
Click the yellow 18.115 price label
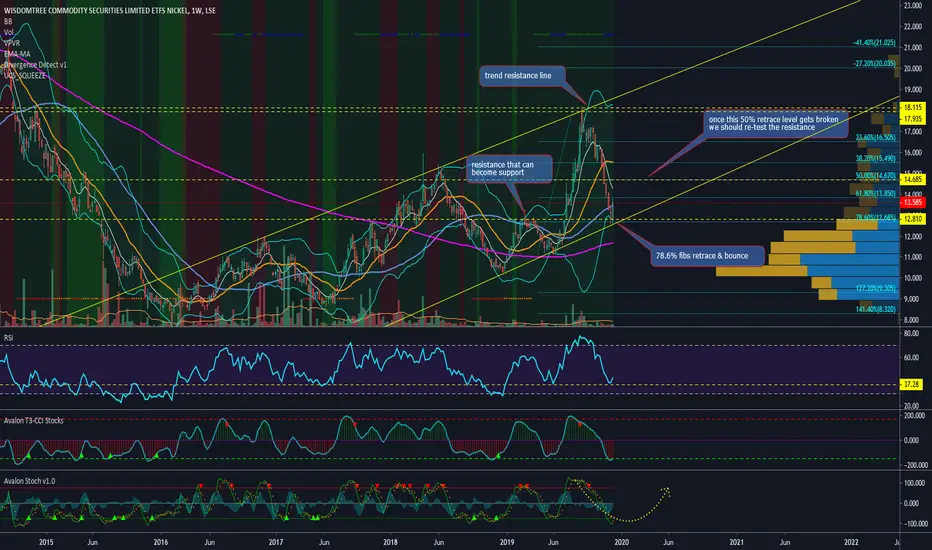click(912, 108)
